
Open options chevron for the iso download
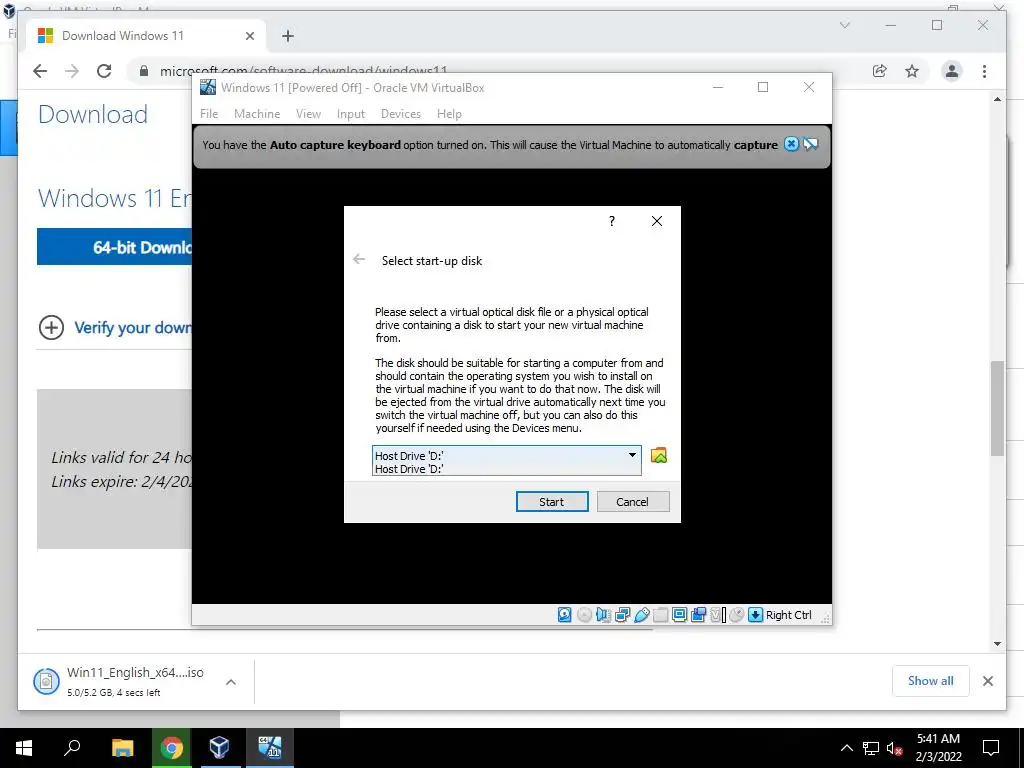231,682
